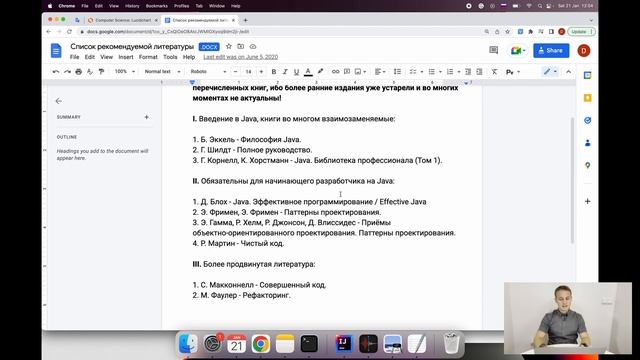Open the Tools menu
Screen dimensions: 640x360
pos(170,57)
